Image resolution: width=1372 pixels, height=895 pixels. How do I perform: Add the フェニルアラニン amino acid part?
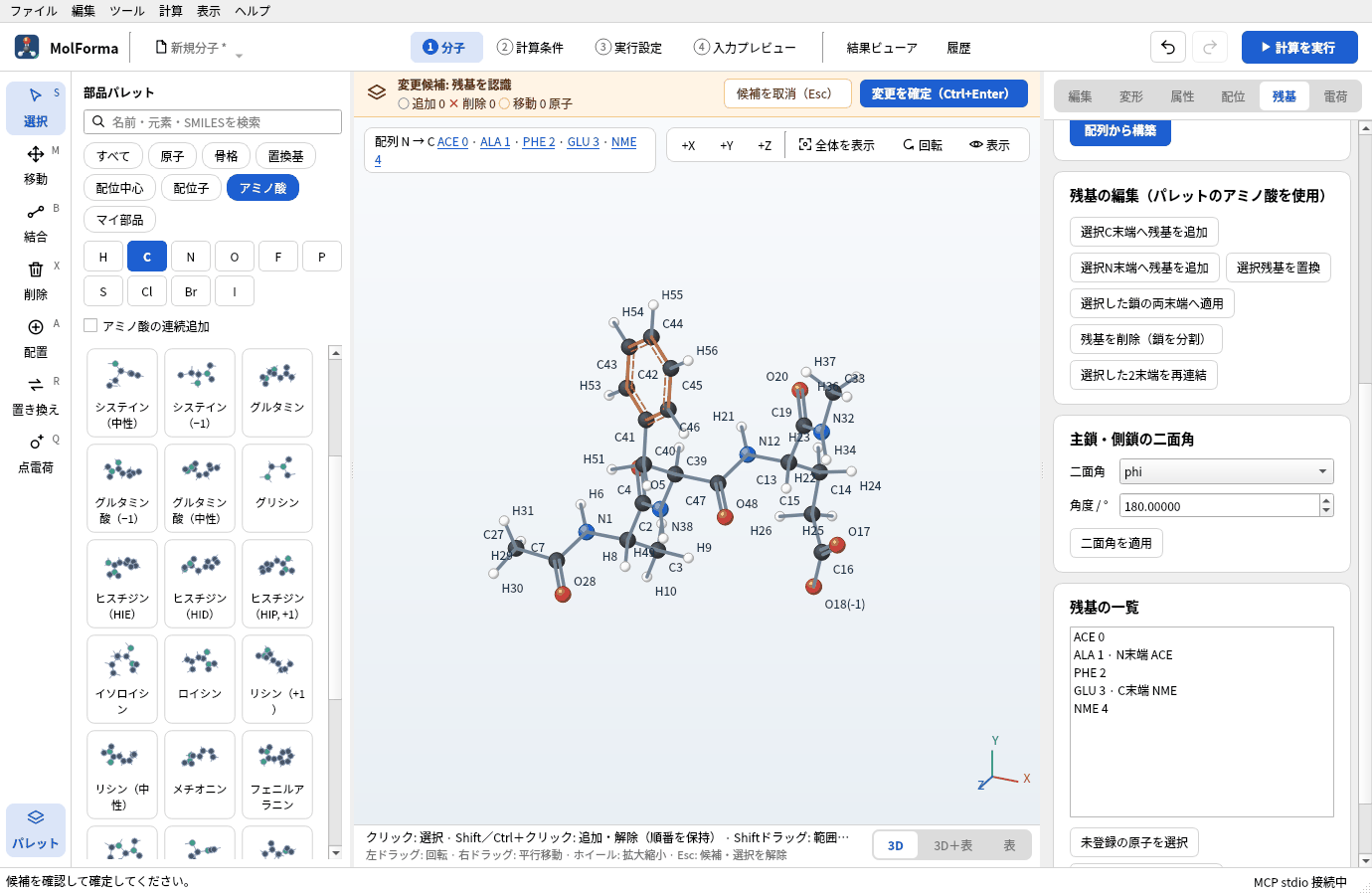click(277, 774)
